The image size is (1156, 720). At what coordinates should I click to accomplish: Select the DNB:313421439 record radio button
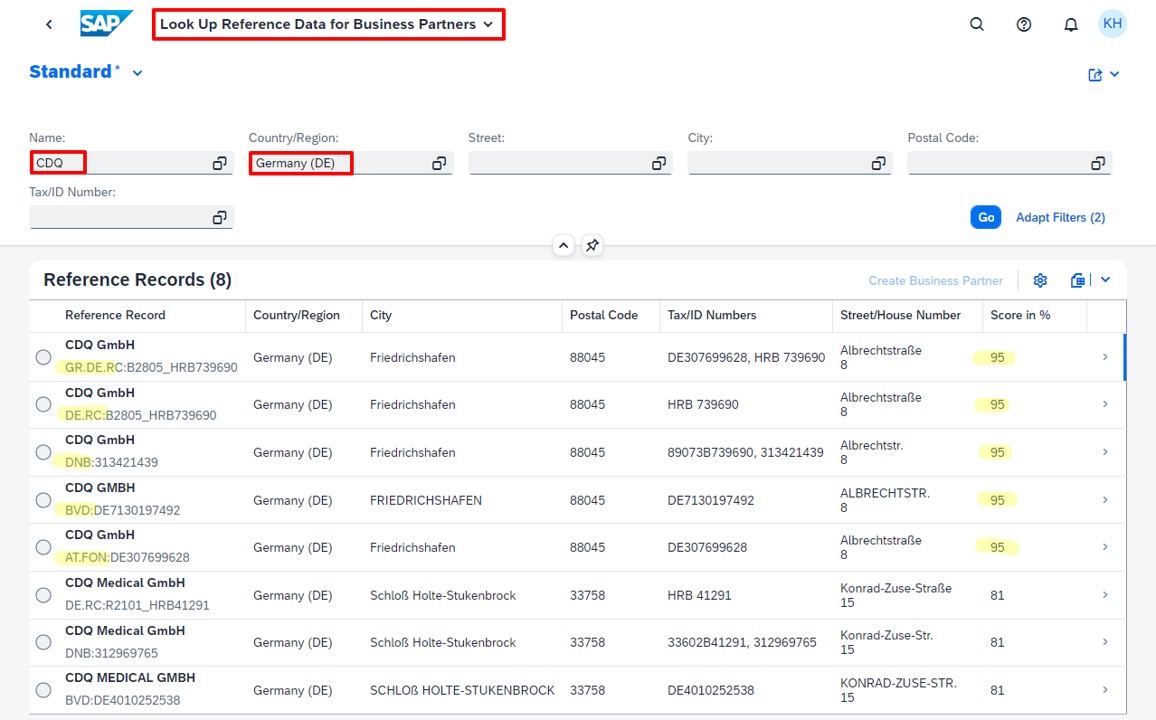43,452
